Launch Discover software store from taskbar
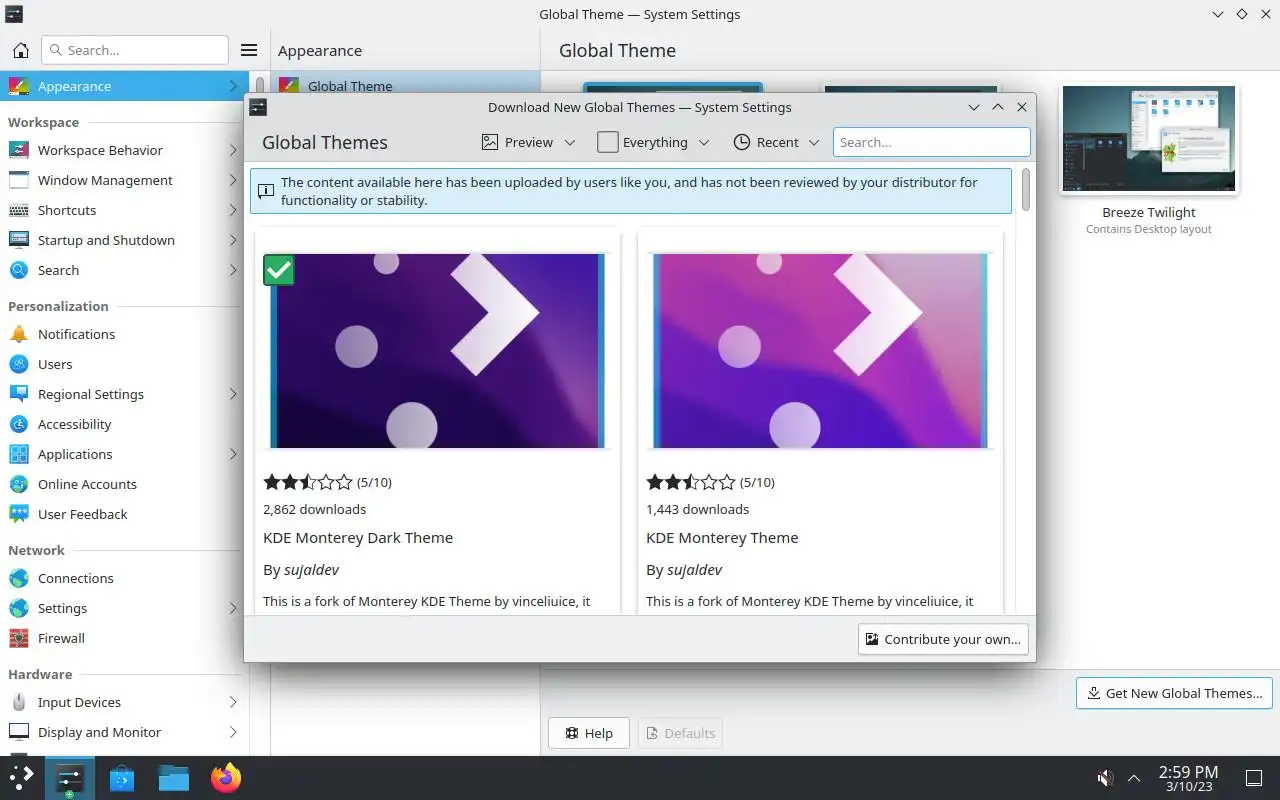The image size is (1280, 800). click(122, 777)
